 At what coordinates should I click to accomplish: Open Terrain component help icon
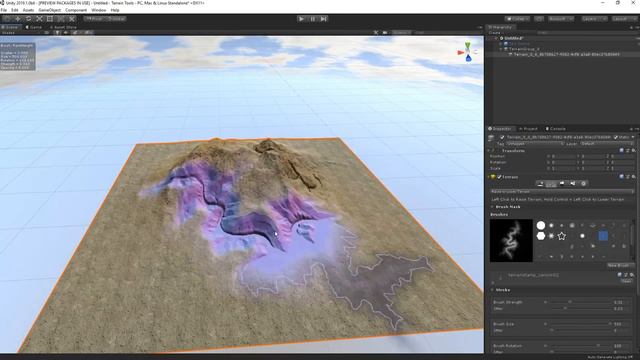click(x=621, y=177)
